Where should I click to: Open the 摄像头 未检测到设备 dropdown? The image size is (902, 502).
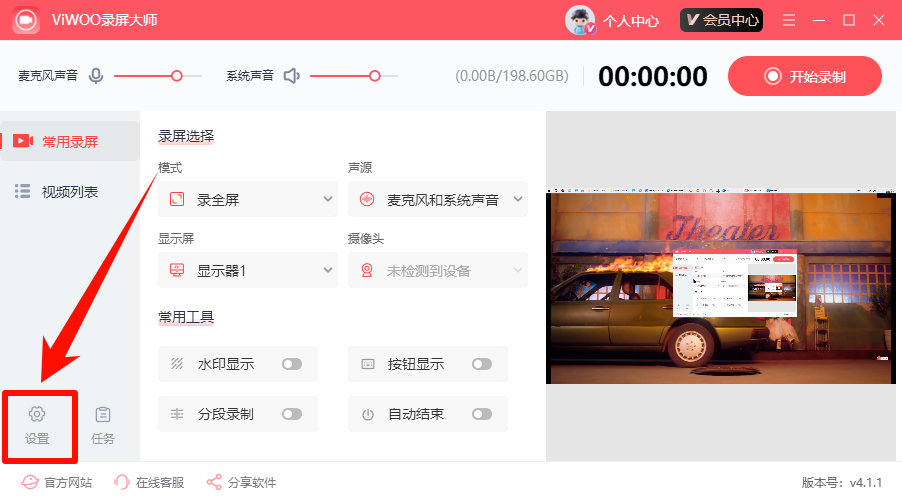point(438,270)
